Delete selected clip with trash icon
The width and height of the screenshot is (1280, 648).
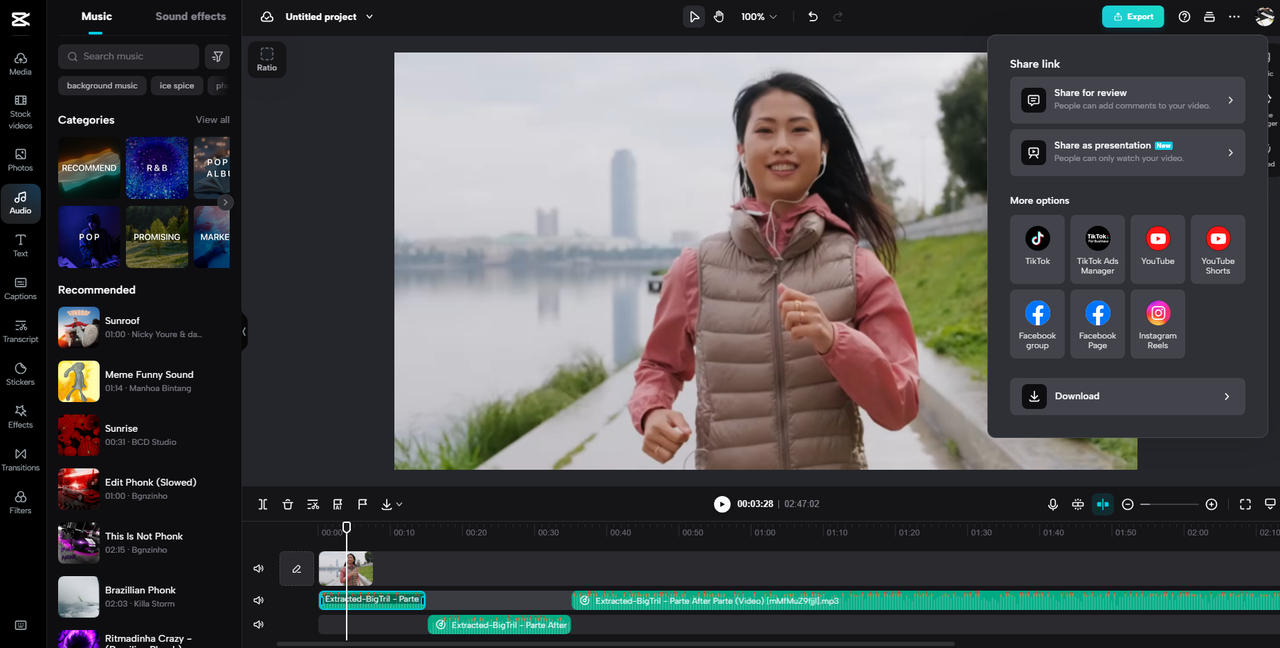click(x=288, y=504)
